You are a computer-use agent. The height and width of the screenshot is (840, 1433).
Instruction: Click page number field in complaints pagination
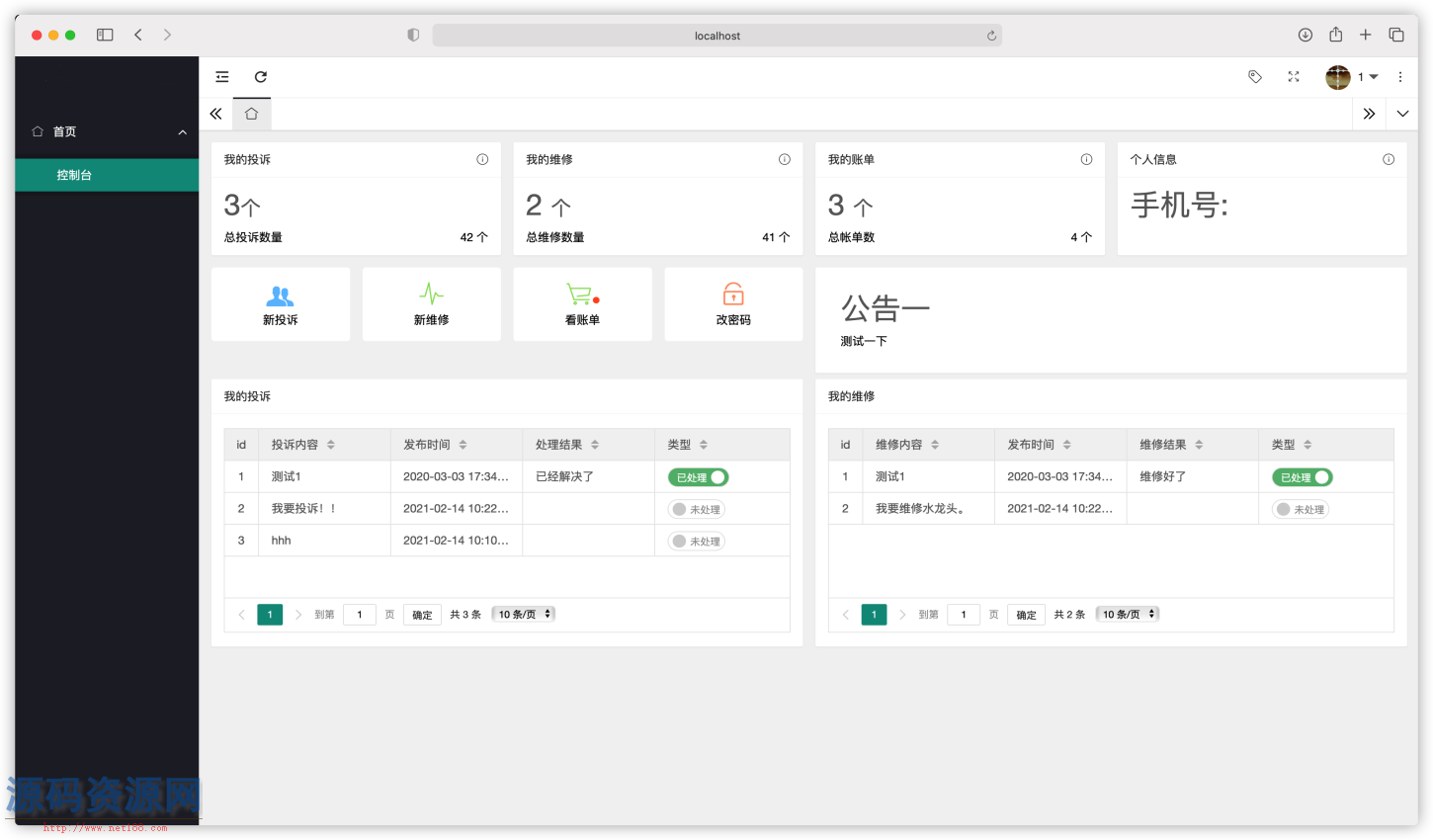[x=360, y=615]
